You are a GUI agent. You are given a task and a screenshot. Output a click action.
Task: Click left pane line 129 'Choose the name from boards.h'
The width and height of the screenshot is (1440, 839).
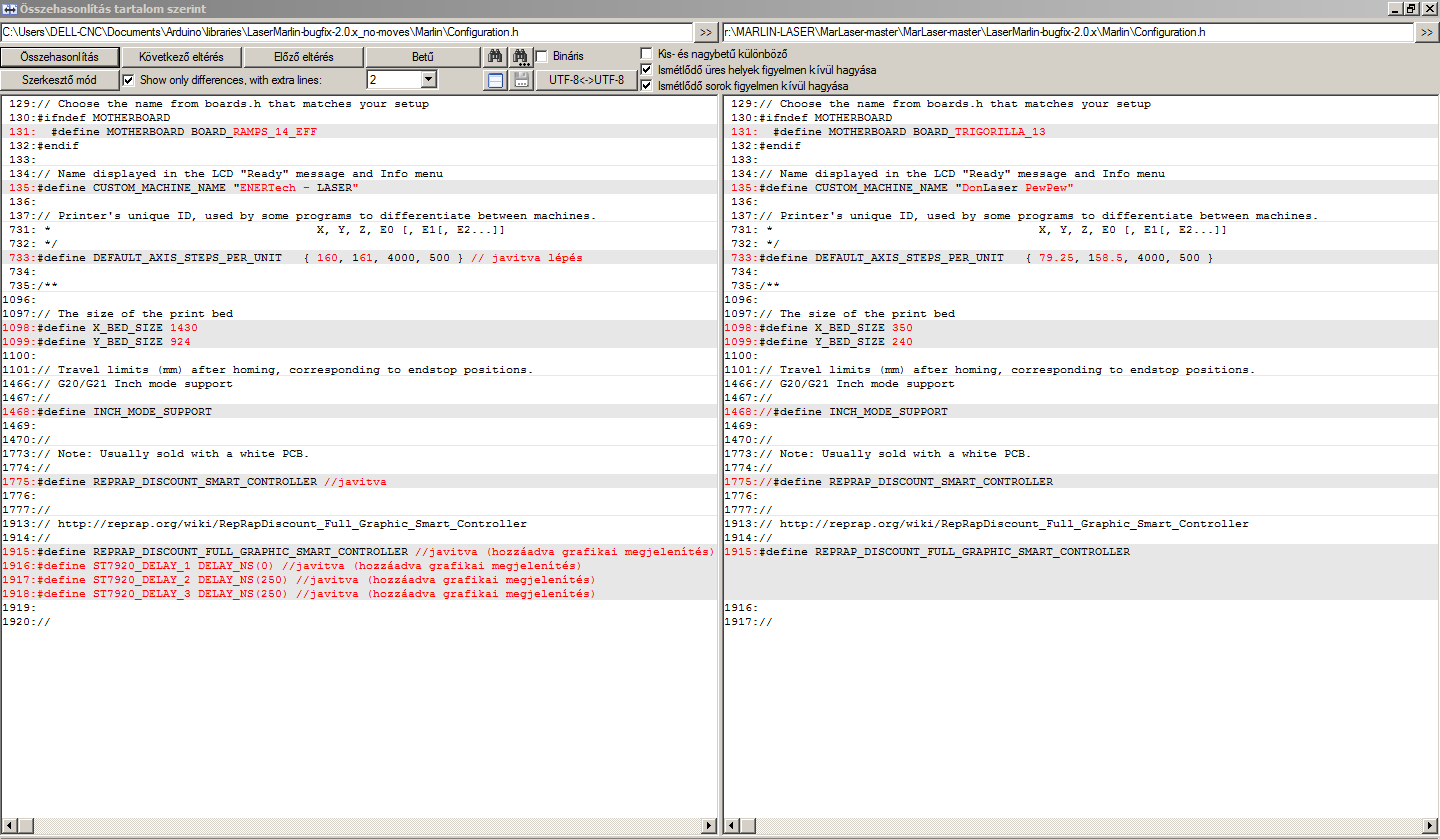click(x=359, y=103)
